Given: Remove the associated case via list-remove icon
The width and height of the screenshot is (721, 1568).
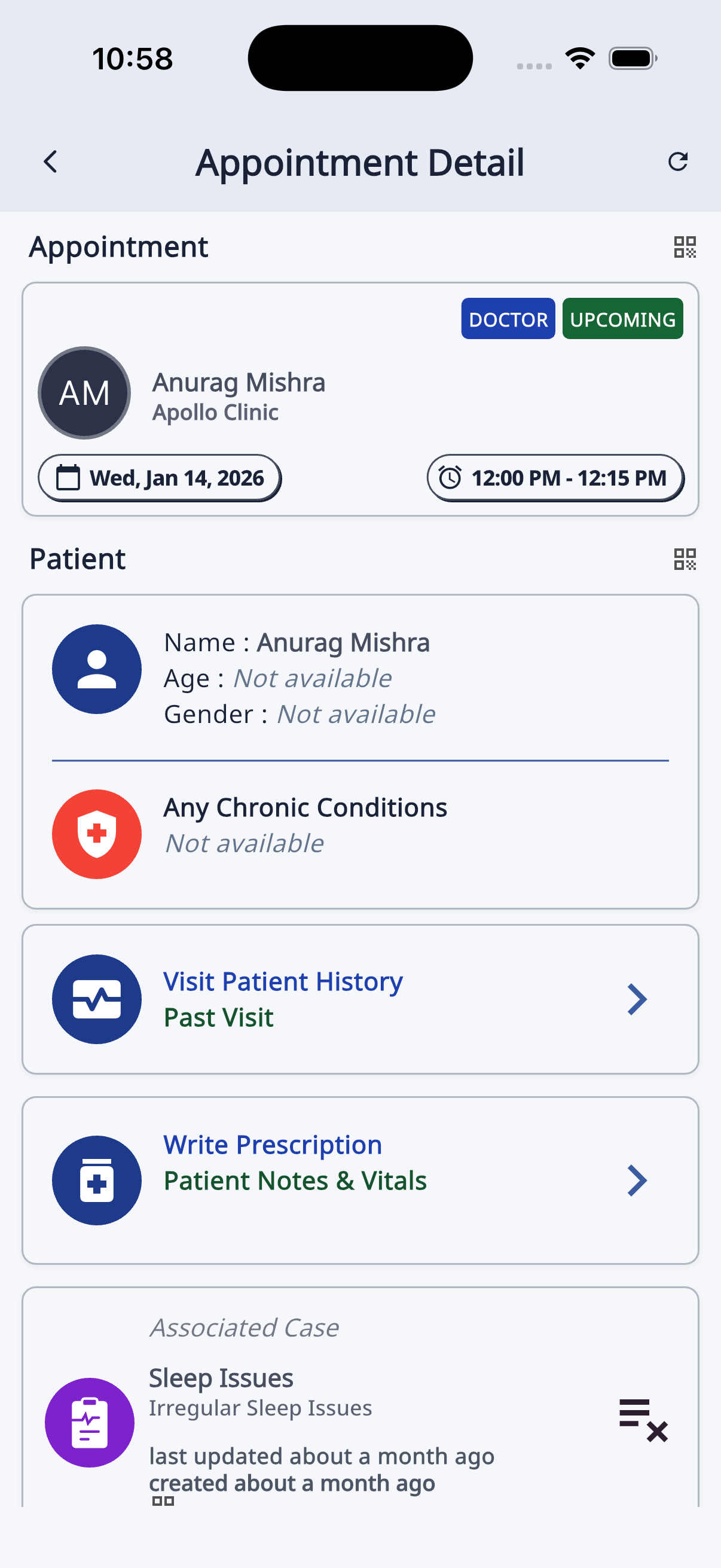Looking at the screenshot, I should tap(643, 1420).
